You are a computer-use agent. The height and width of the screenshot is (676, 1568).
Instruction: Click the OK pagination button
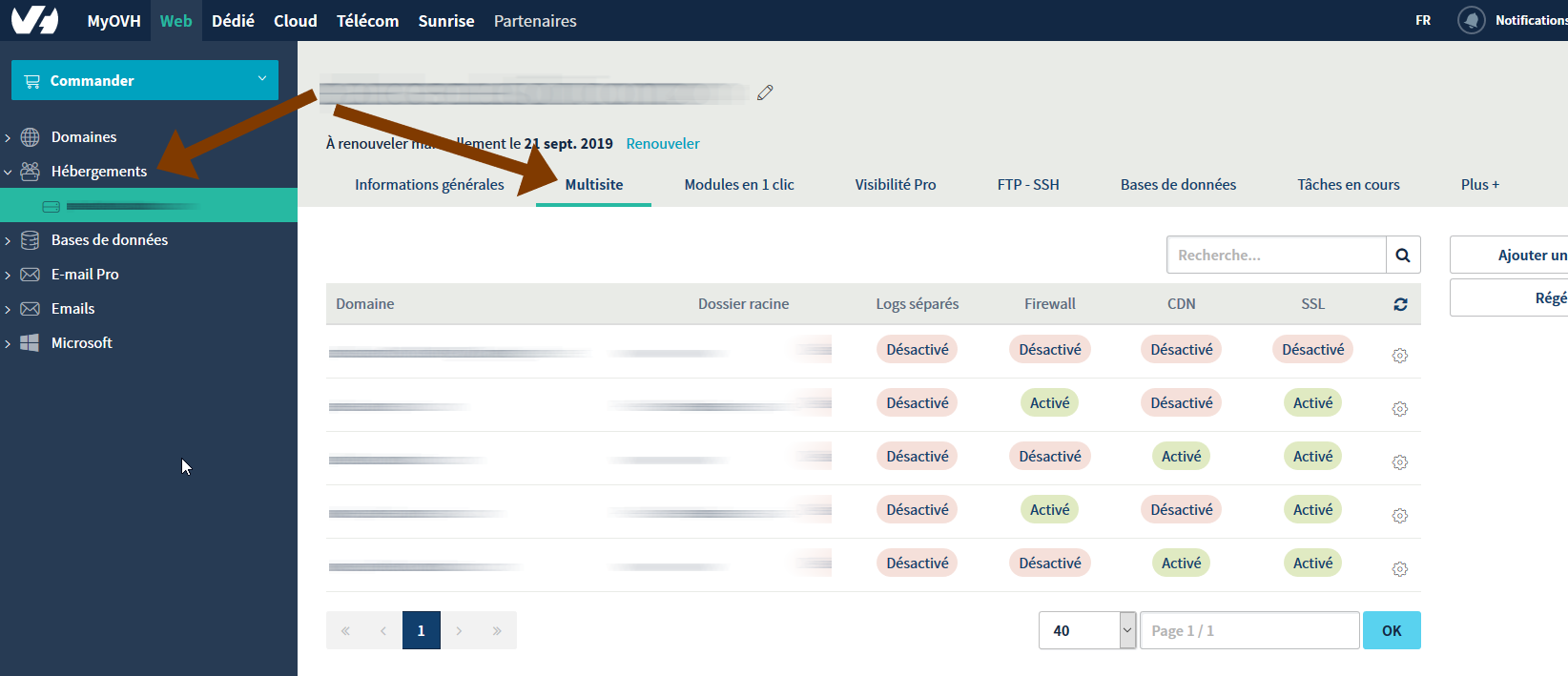point(1392,630)
